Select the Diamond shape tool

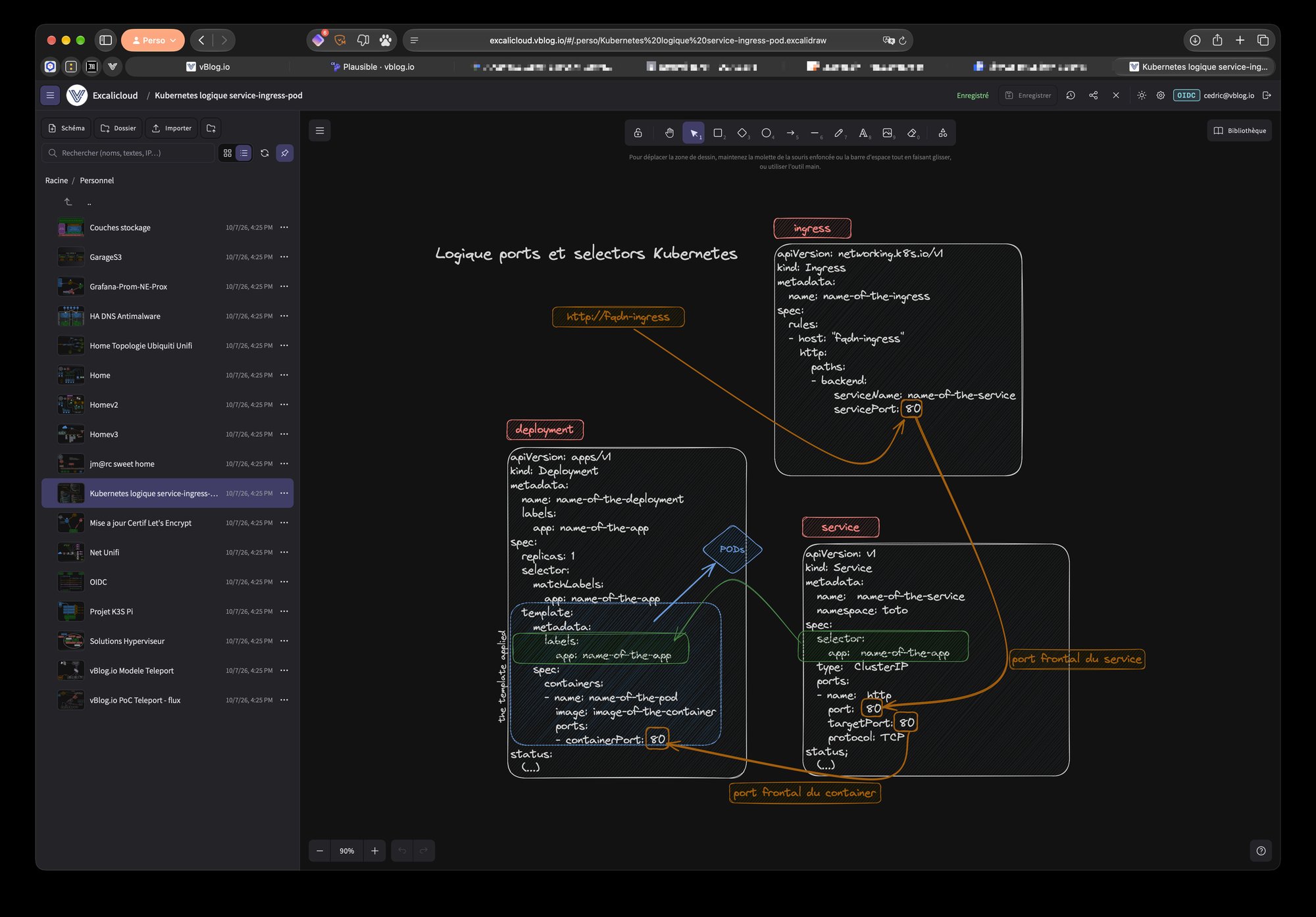point(742,133)
